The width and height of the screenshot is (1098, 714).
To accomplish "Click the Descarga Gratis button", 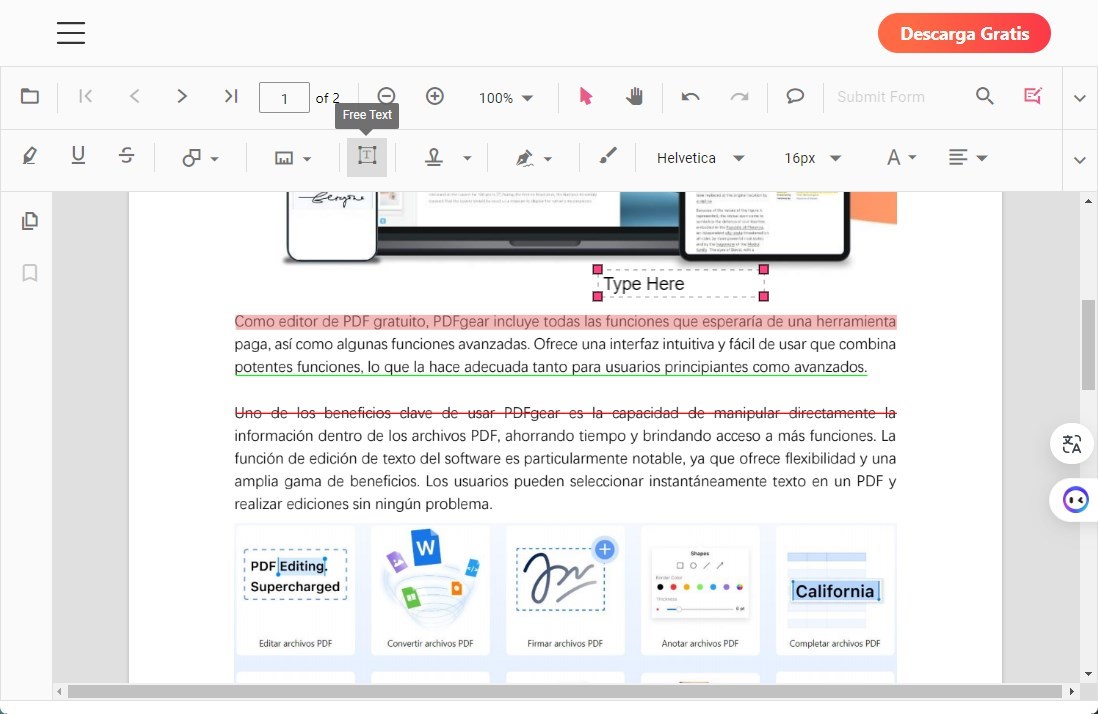I will point(963,32).
